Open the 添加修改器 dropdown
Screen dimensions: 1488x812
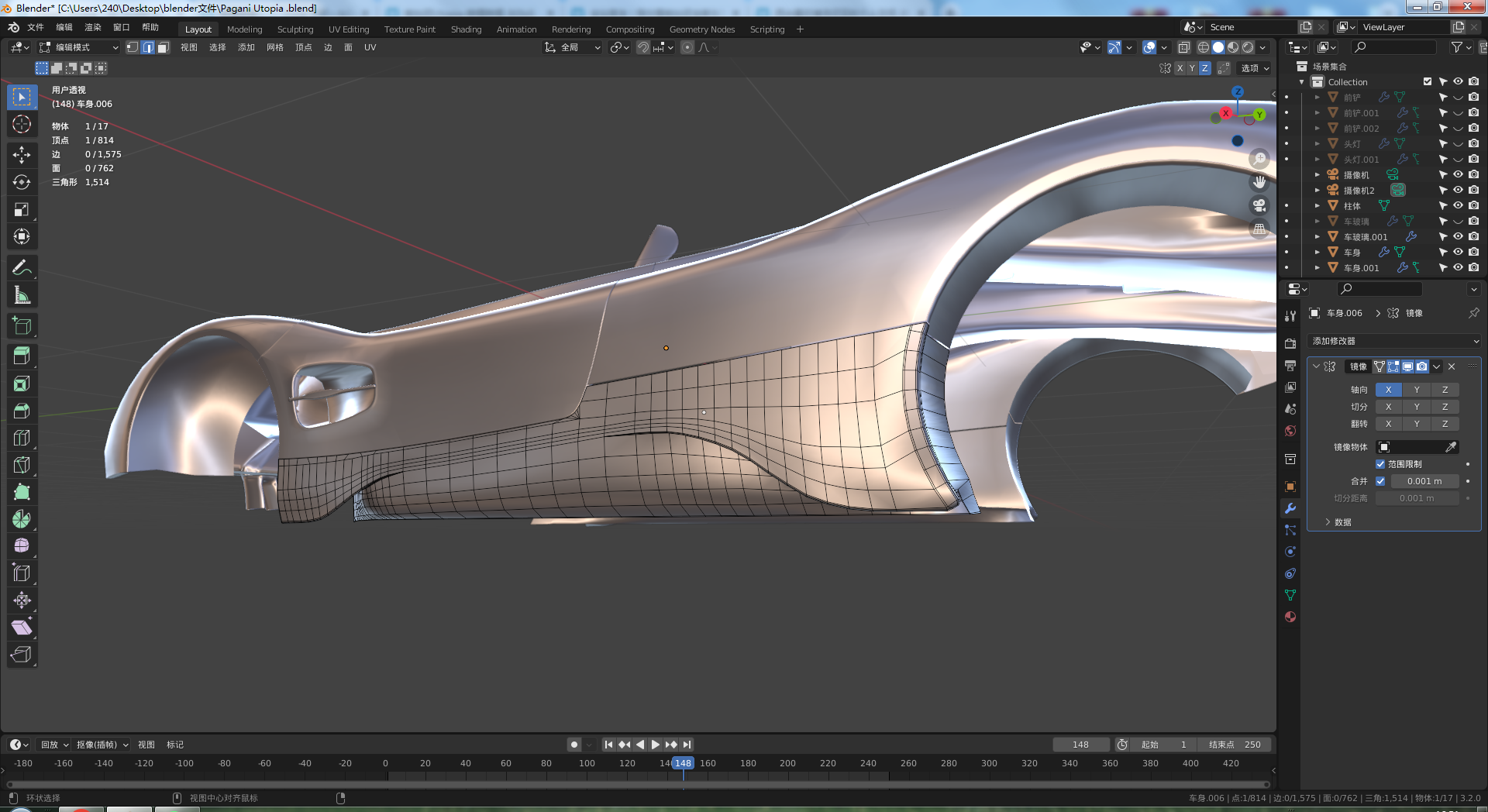tap(1394, 341)
